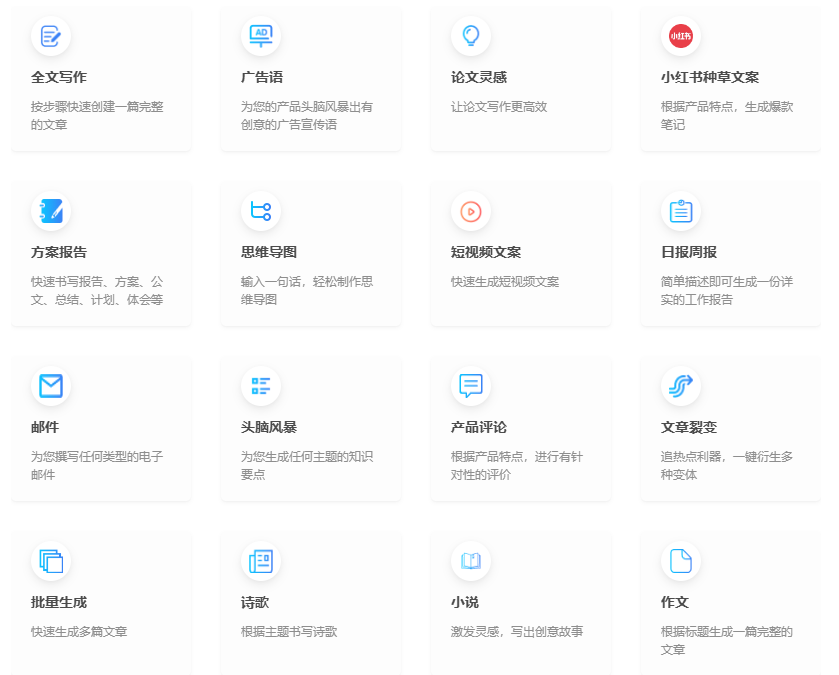
Task: Click the 日报周报 document icon
Action: [x=681, y=211]
